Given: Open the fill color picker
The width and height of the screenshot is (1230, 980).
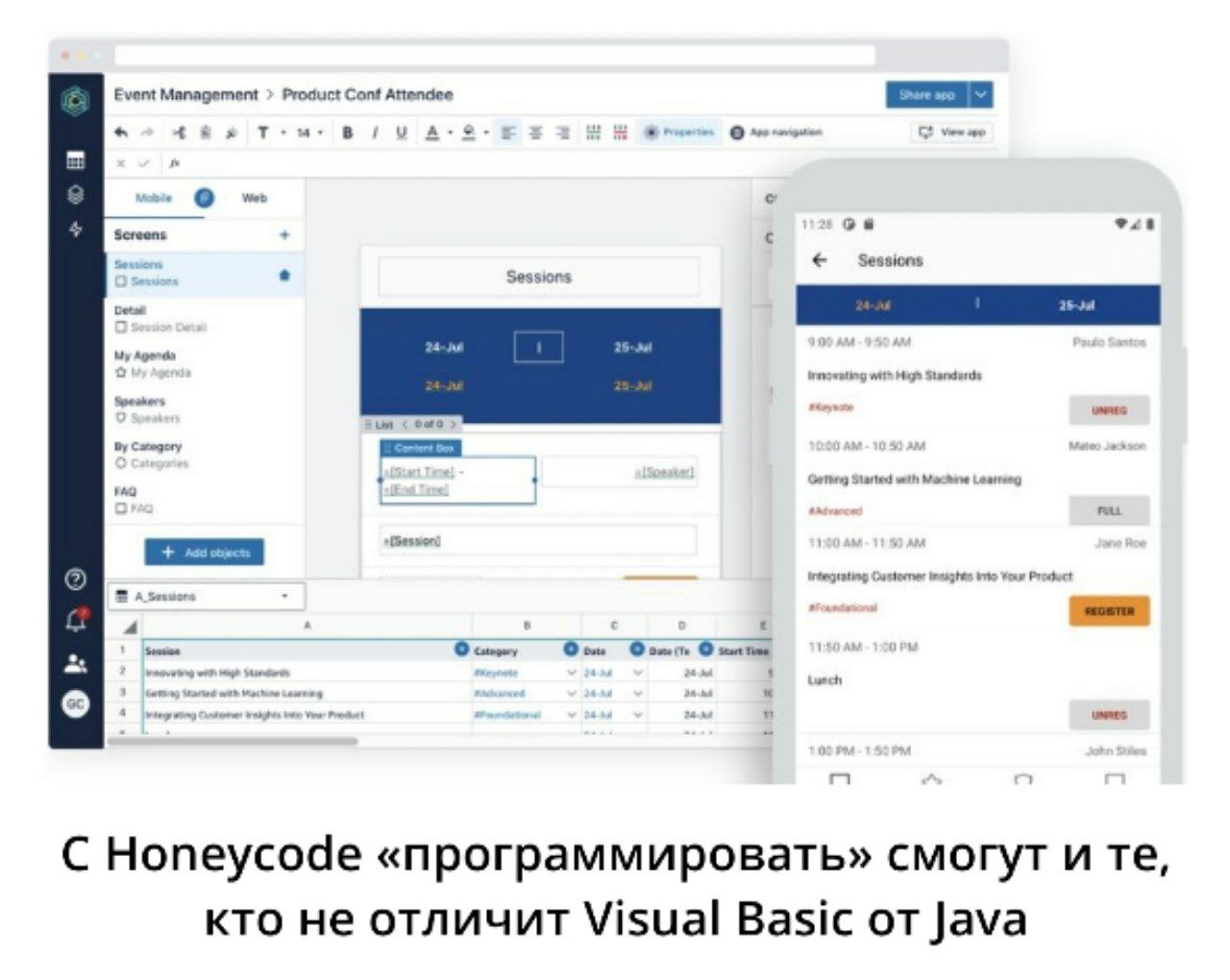Looking at the screenshot, I should 473,133.
